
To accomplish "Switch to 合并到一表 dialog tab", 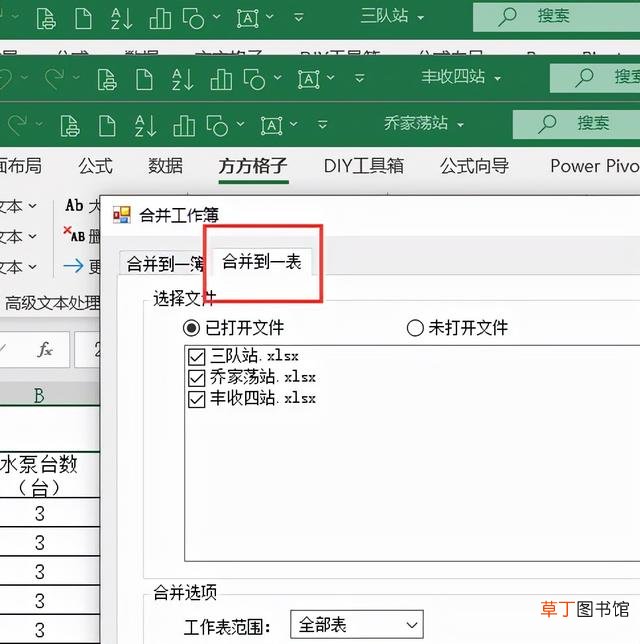I will 262,262.
